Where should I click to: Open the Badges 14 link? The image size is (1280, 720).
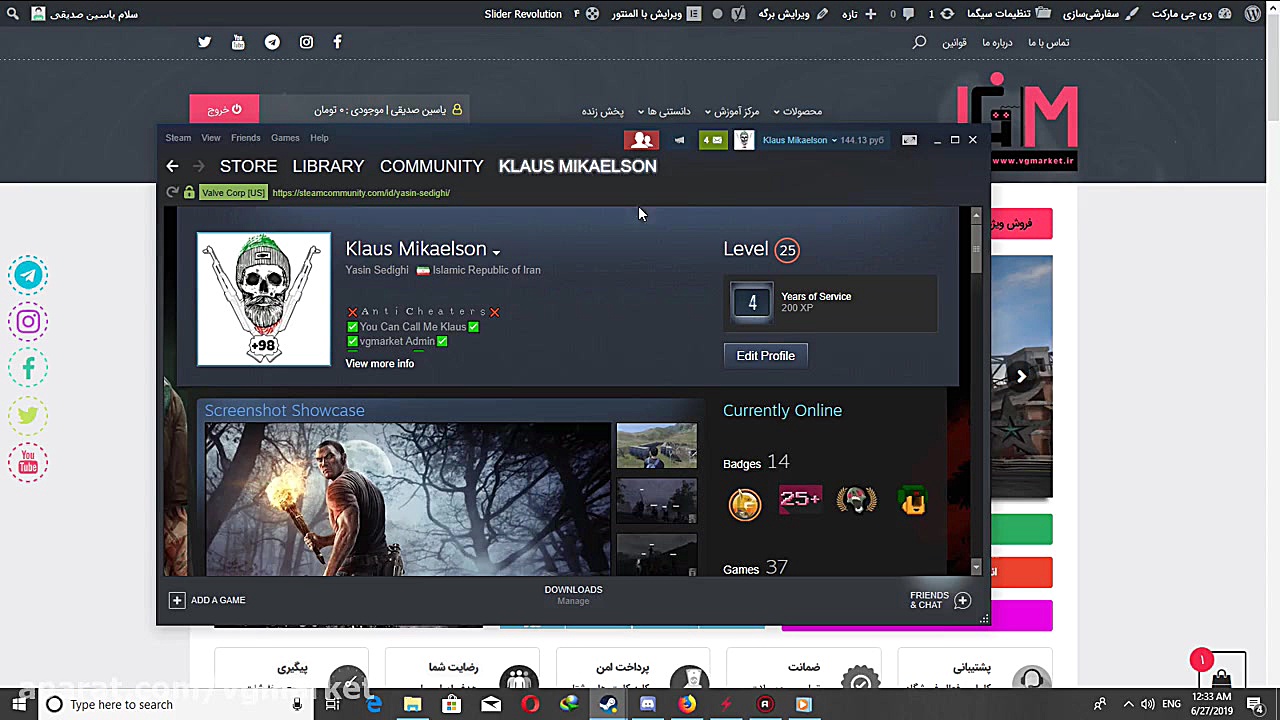(x=756, y=462)
